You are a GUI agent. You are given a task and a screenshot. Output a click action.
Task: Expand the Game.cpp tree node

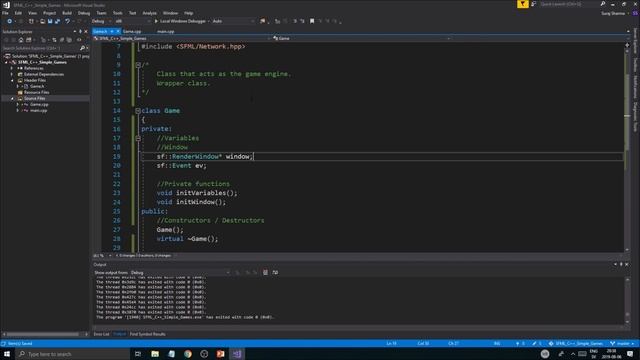(x=18, y=104)
